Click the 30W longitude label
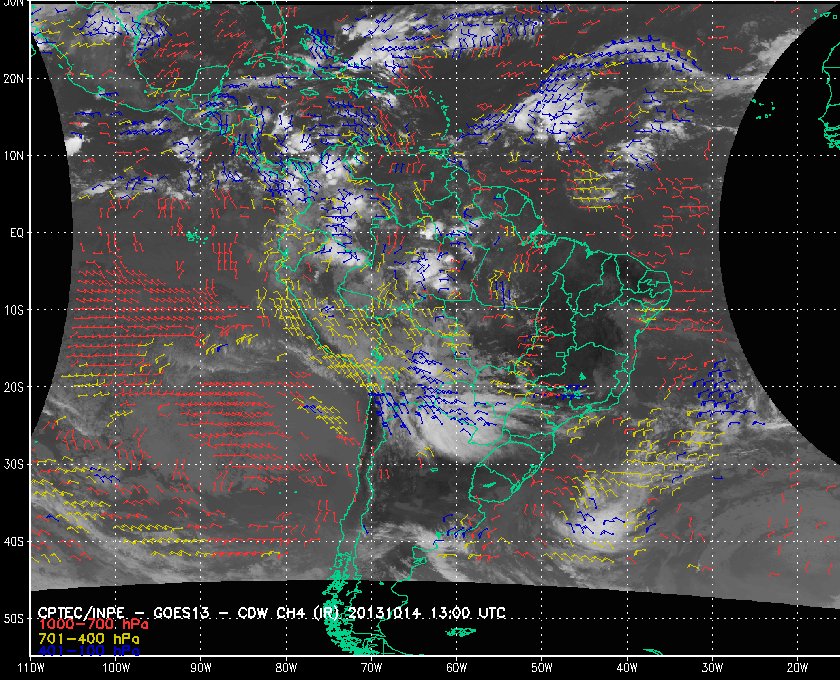Screen dimensions: 840x680 pos(712,667)
